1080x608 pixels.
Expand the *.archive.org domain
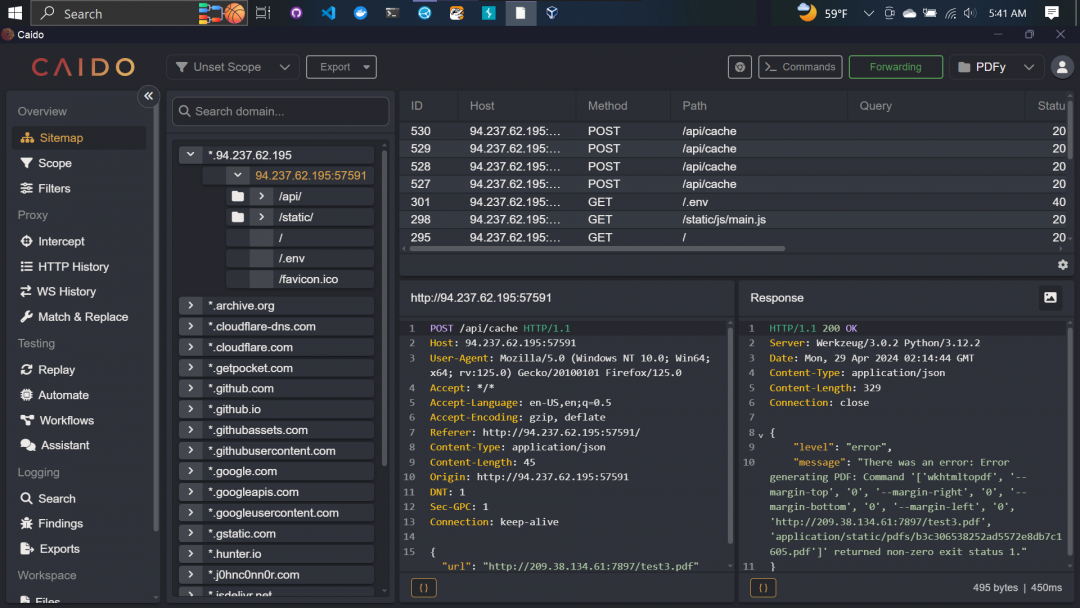(191, 305)
